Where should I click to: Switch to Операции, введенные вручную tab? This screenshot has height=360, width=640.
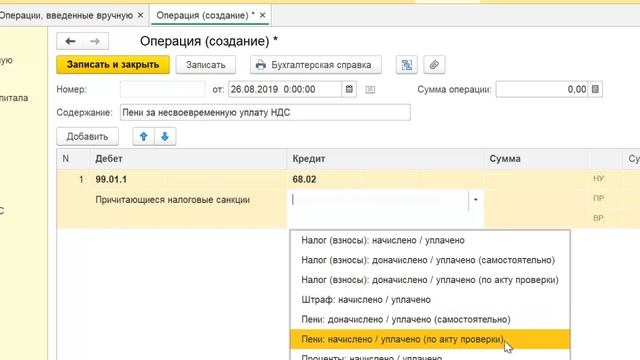point(67,16)
